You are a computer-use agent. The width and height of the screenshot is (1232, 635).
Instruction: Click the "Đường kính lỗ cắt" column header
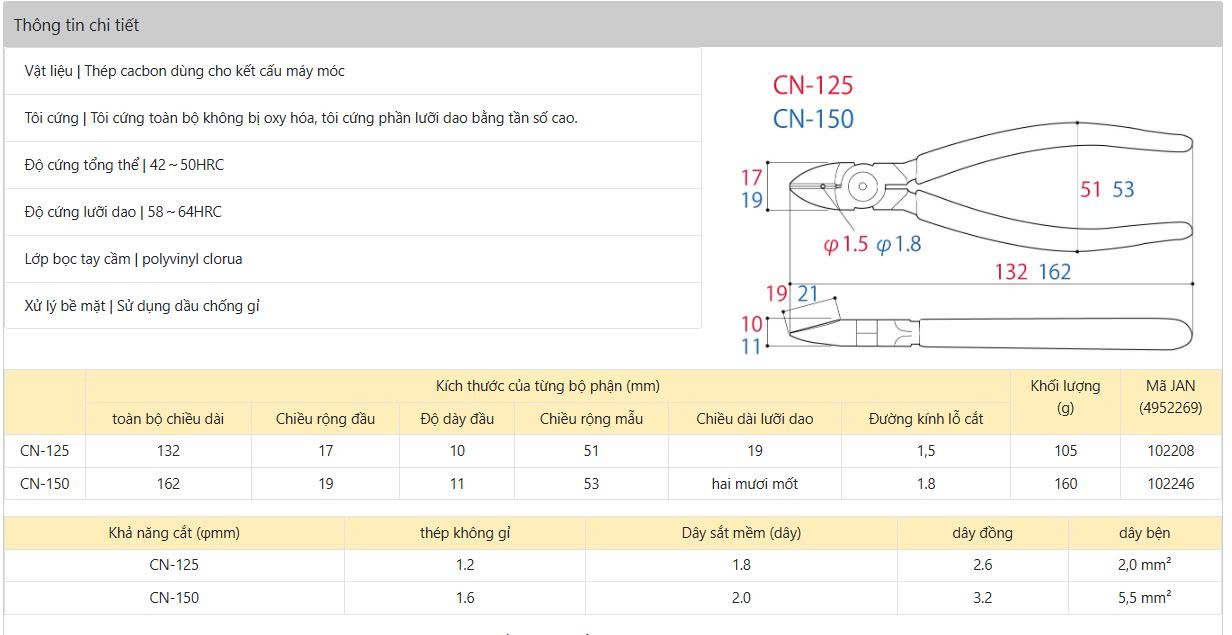click(926, 419)
